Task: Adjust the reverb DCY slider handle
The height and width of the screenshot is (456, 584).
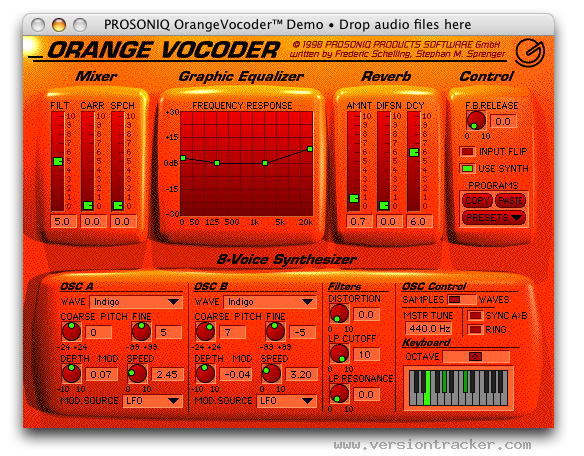Action: point(414,152)
